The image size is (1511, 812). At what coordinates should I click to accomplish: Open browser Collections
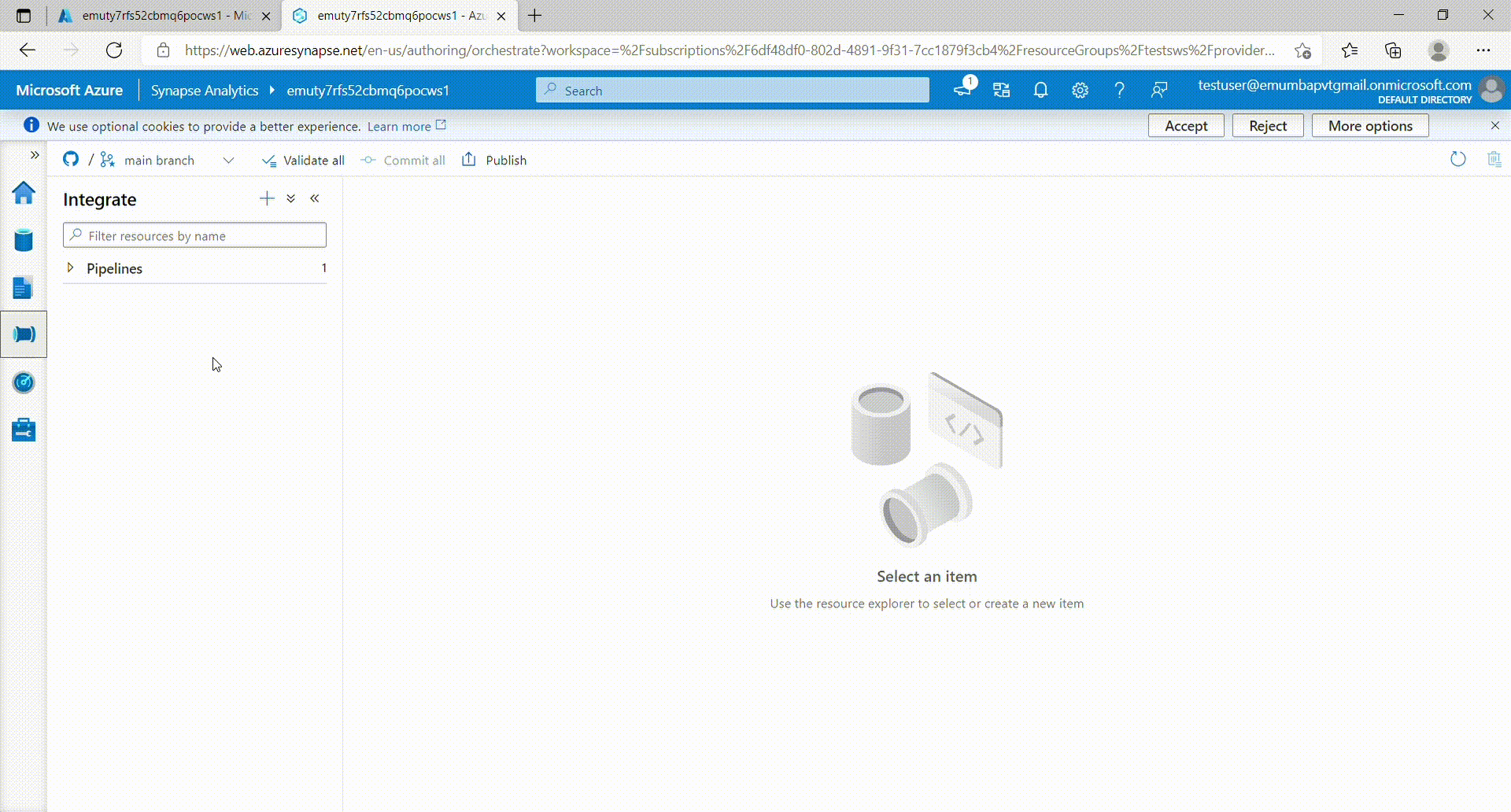click(1393, 50)
